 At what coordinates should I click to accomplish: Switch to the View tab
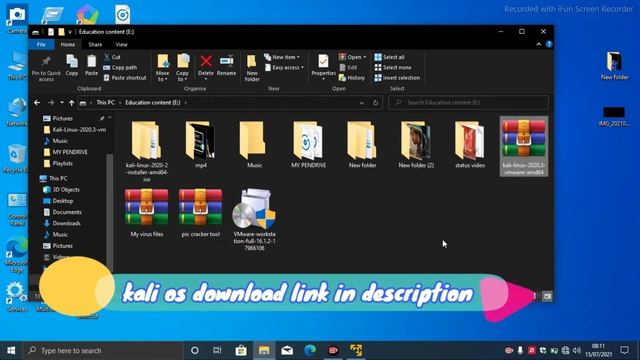pos(121,44)
